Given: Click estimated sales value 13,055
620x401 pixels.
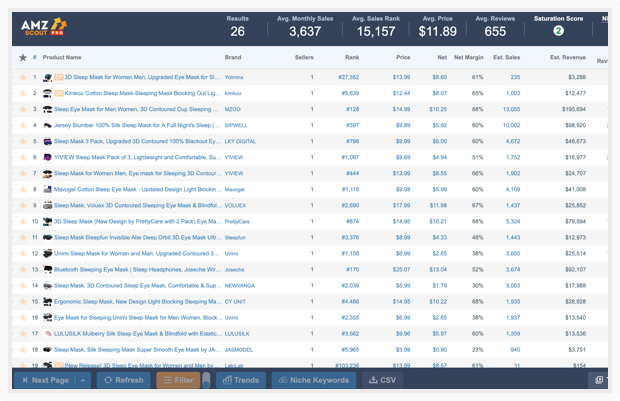Looking at the screenshot, I should coord(512,109).
